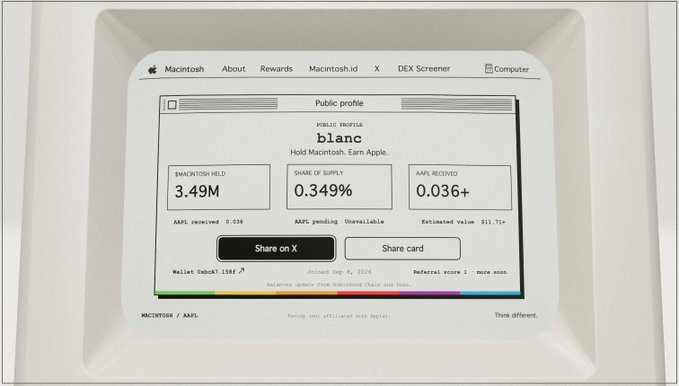Click the Public profile window close box
This screenshot has height=386, width=679.
pyautogui.click(x=172, y=105)
